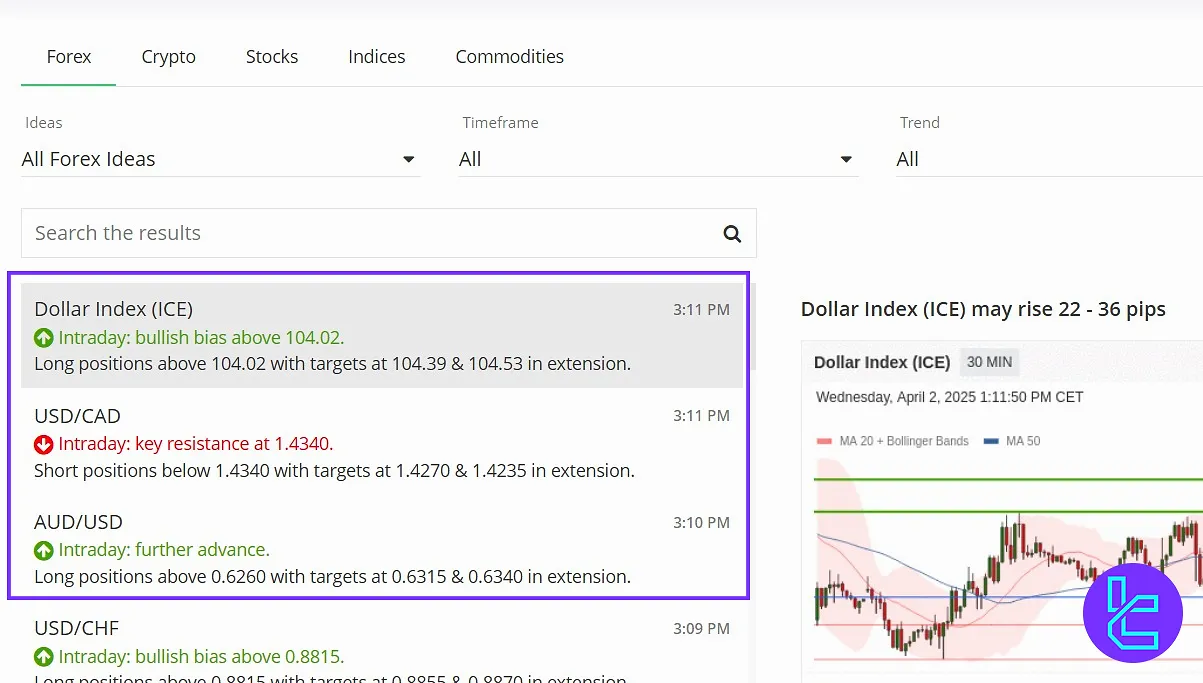Image resolution: width=1203 pixels, height=683 pixels.
Task: Click MA 20 + Bollinger Bands legend swatch
Action: pos(824,441)
